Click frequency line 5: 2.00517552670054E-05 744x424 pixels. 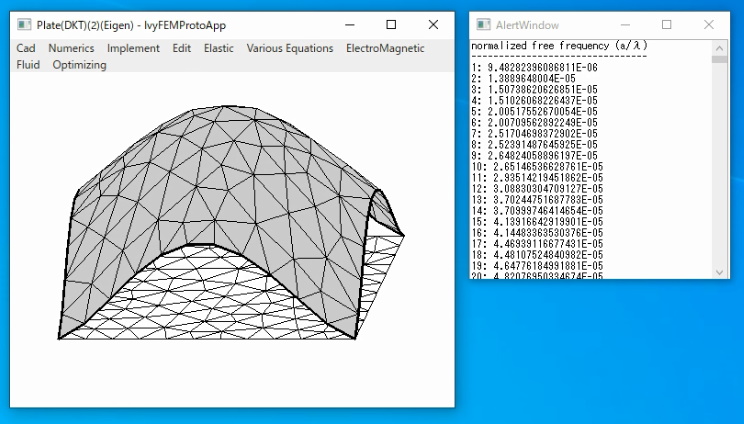tap(534, 111)
